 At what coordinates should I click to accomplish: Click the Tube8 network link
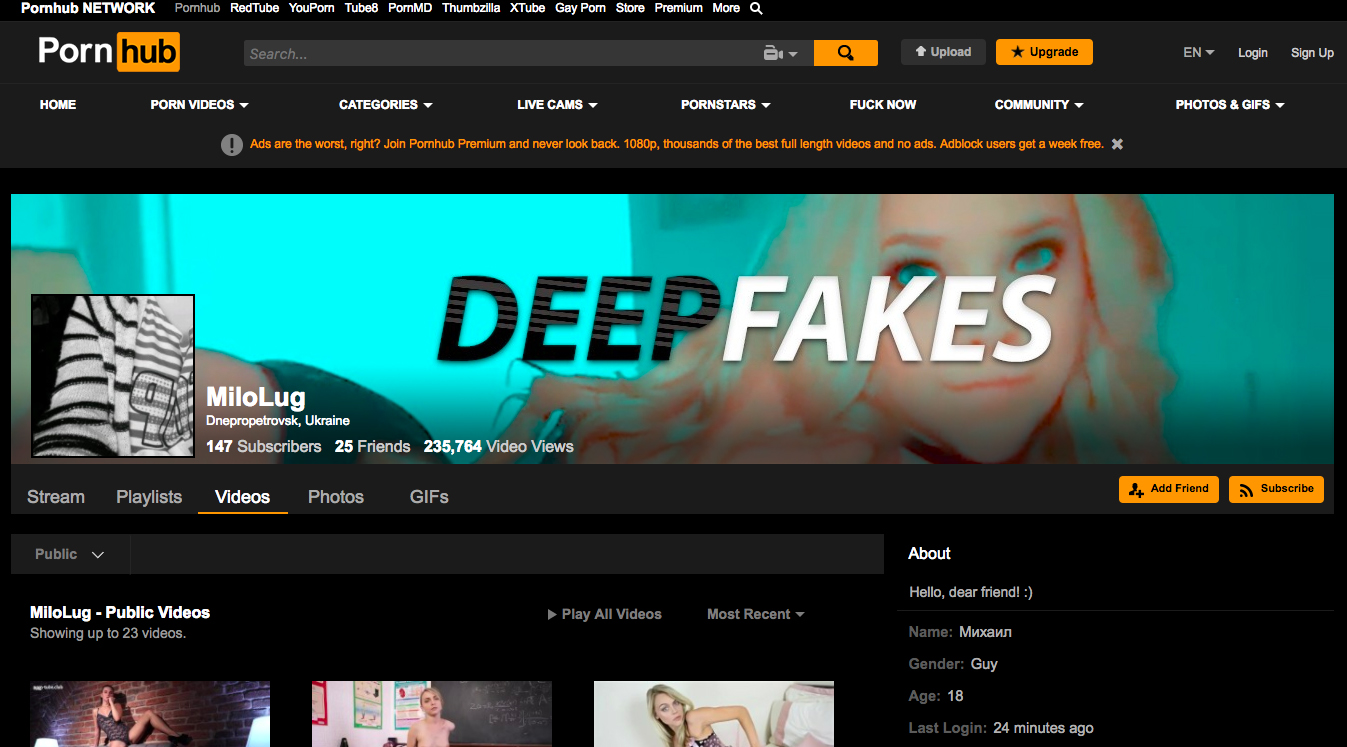click(362, 8)
